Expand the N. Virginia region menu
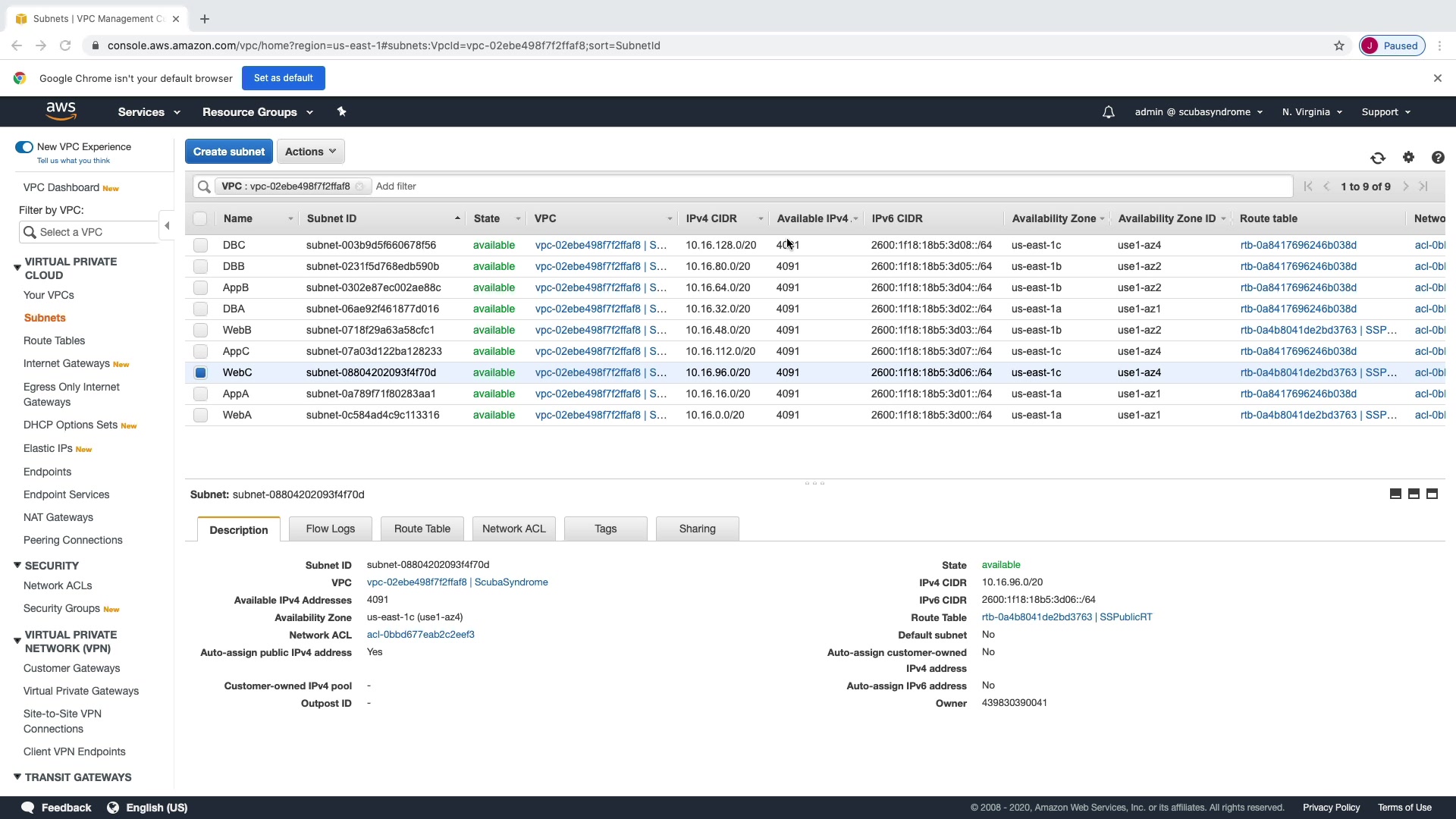 point(1311,112)
